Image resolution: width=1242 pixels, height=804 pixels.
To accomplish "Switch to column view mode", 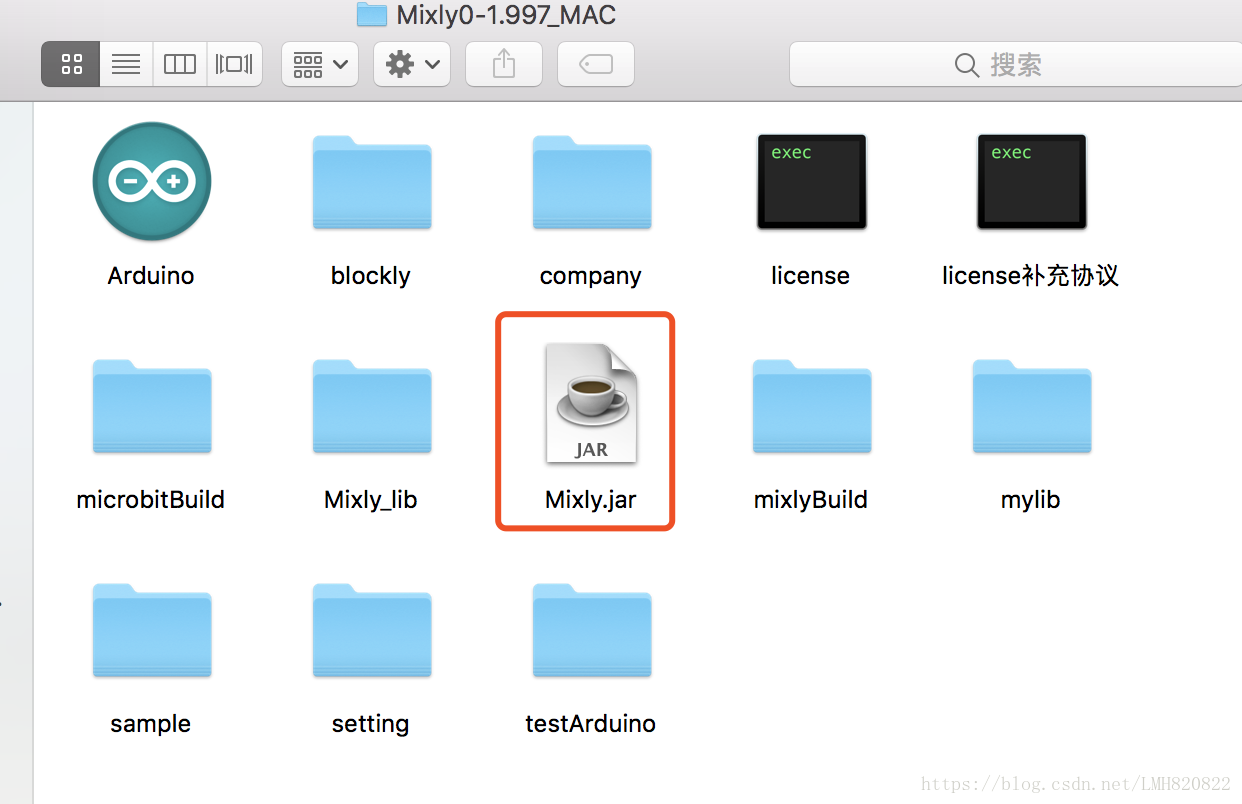I will 179,65.
